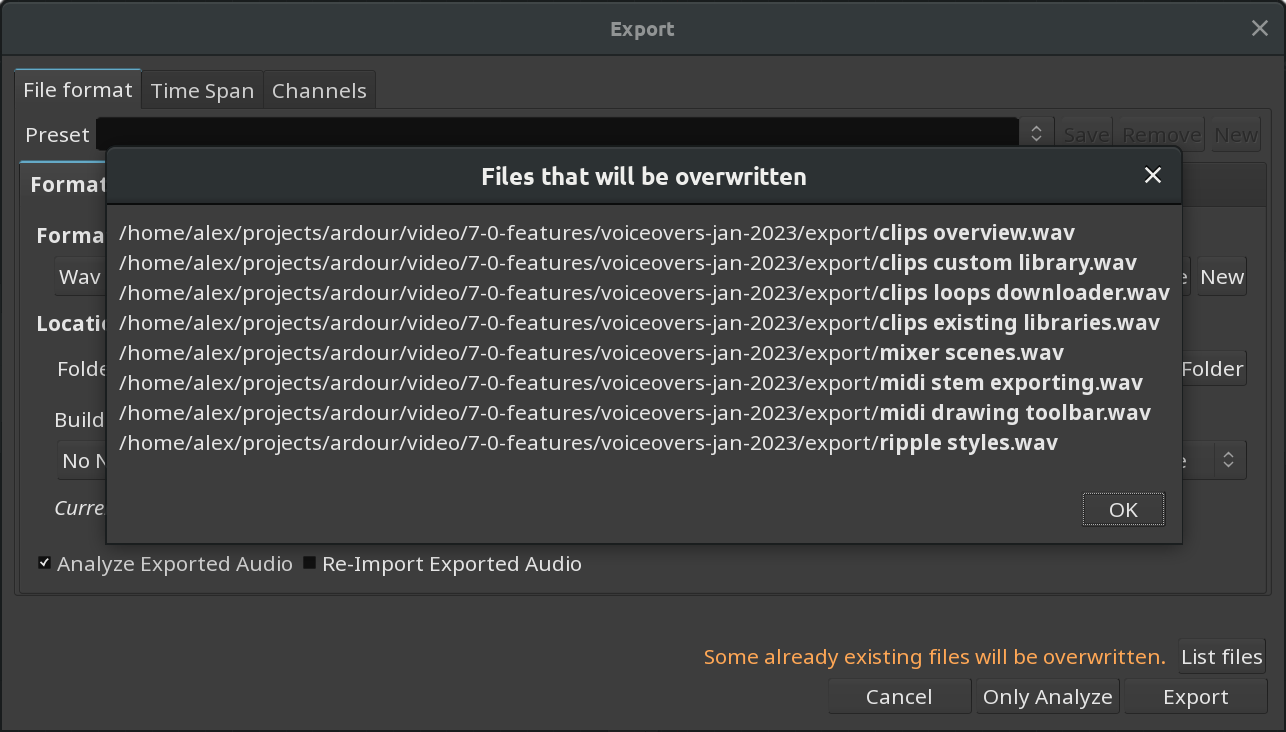
Task: Toggle the Analyze Exported Audio checkbox
Action: tap(44, 563)
